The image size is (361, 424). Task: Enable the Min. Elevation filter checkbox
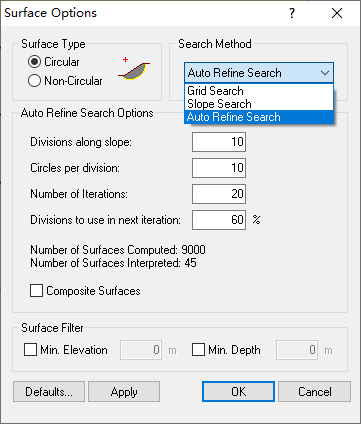[30, 350]
